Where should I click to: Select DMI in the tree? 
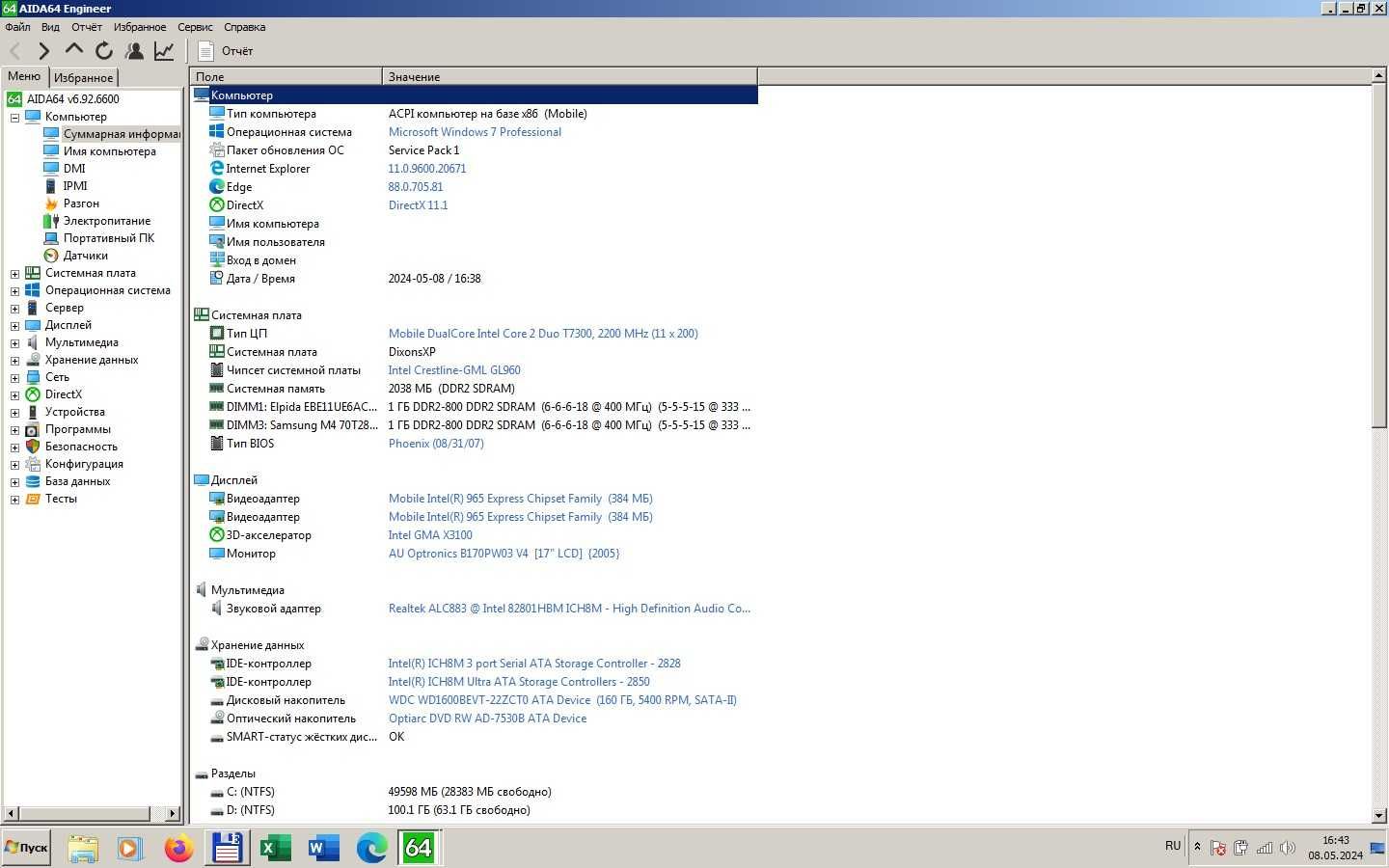point(74,169)
